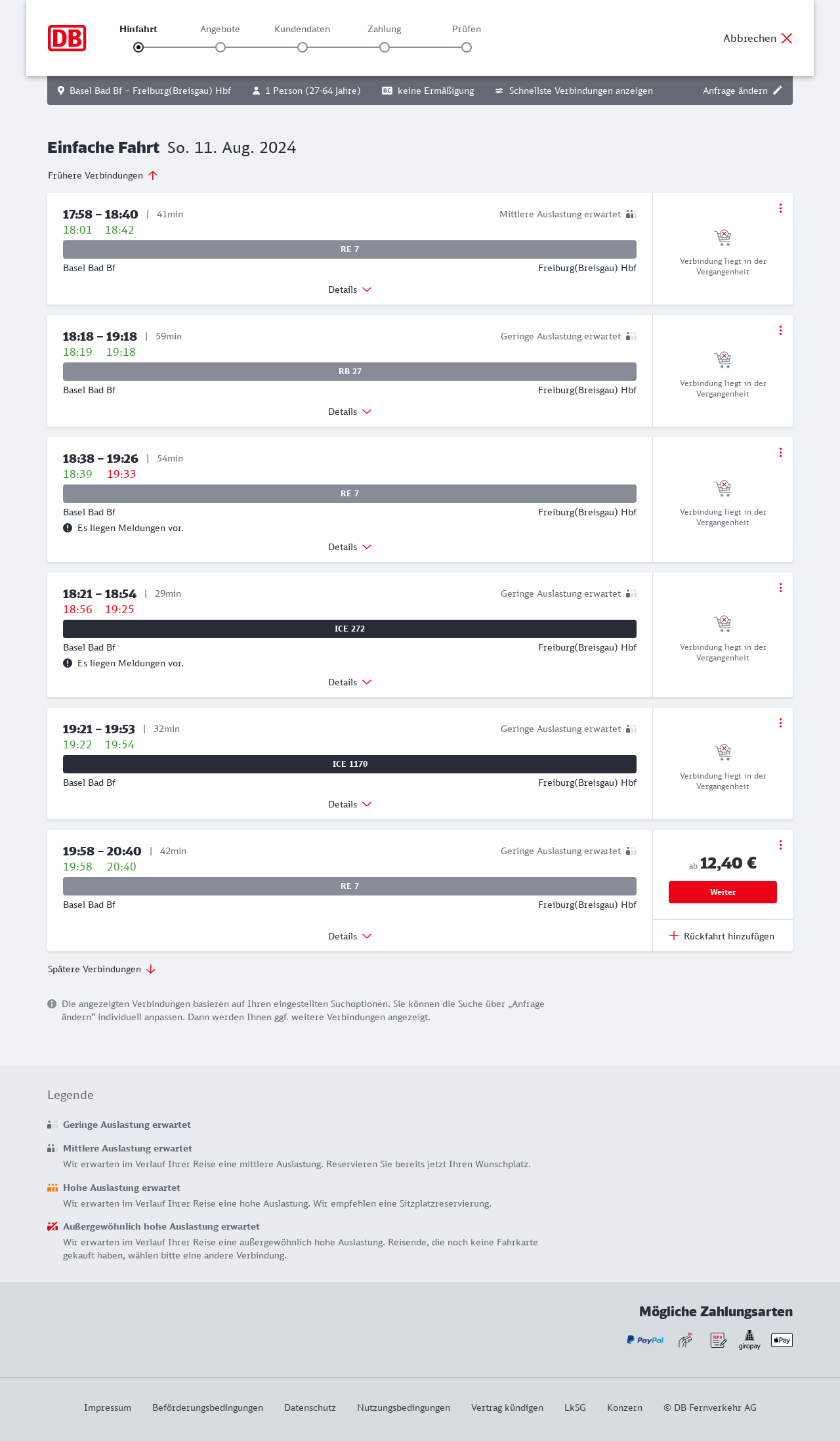Open the Datenschutz footer link

[x=310, y=1408]
